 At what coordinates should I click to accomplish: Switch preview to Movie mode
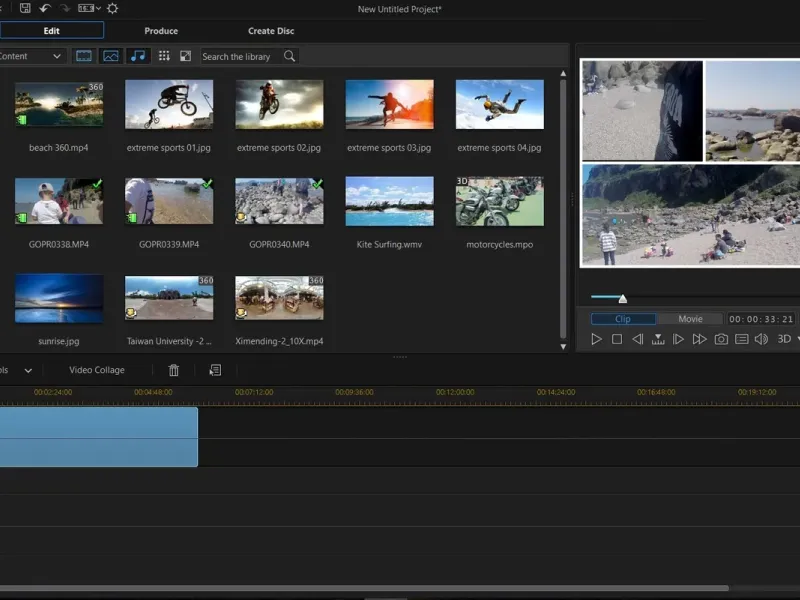(x=690, y=319)
